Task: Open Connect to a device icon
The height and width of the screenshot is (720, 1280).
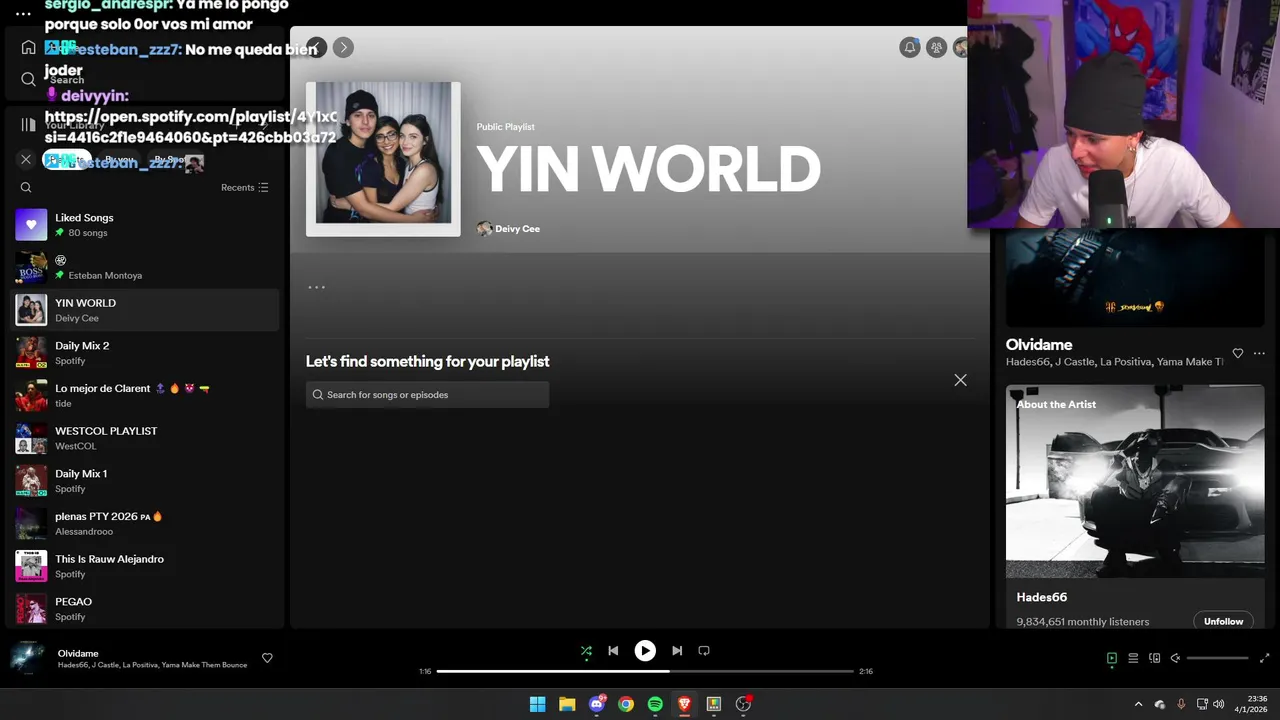Action: point(1154,658)
